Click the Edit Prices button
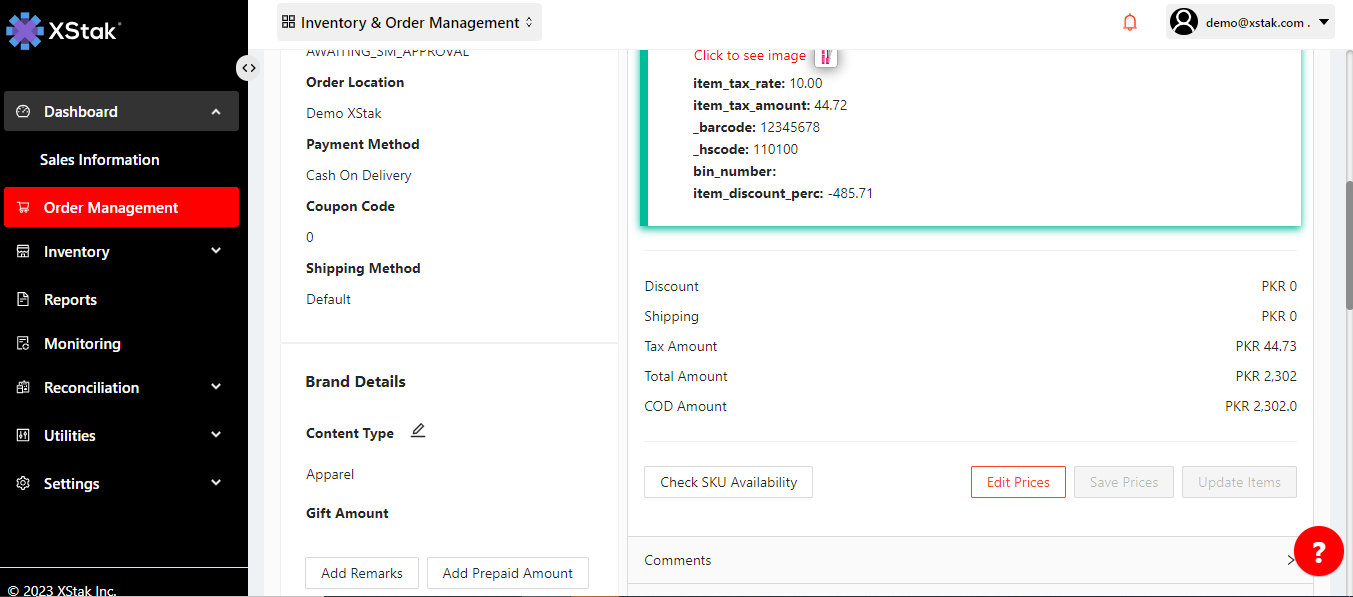 tap(1018, 482)
